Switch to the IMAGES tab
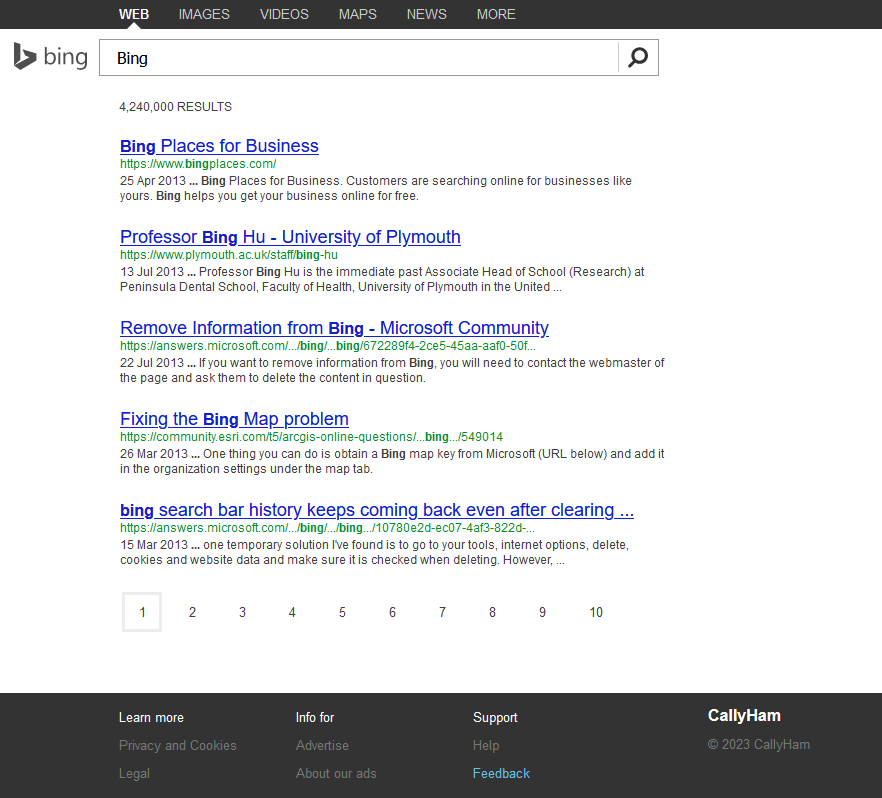Image resolution: width=882 pixels, height=798 pixels. pos(204,14)
